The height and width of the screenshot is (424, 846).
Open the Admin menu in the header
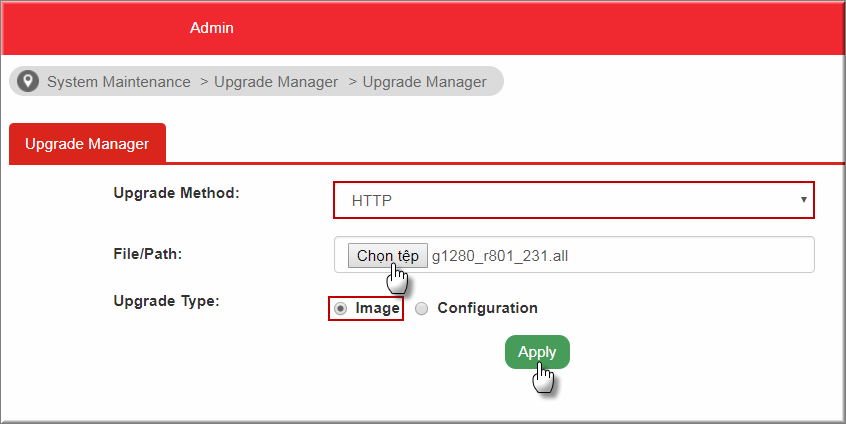click(212, 28)
